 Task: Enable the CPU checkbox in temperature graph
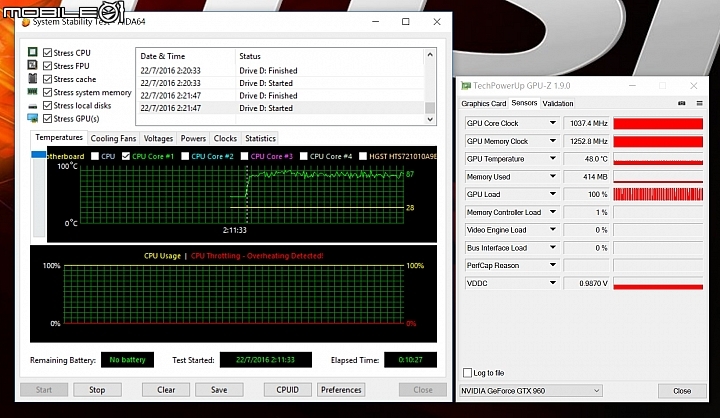(95, 156)
